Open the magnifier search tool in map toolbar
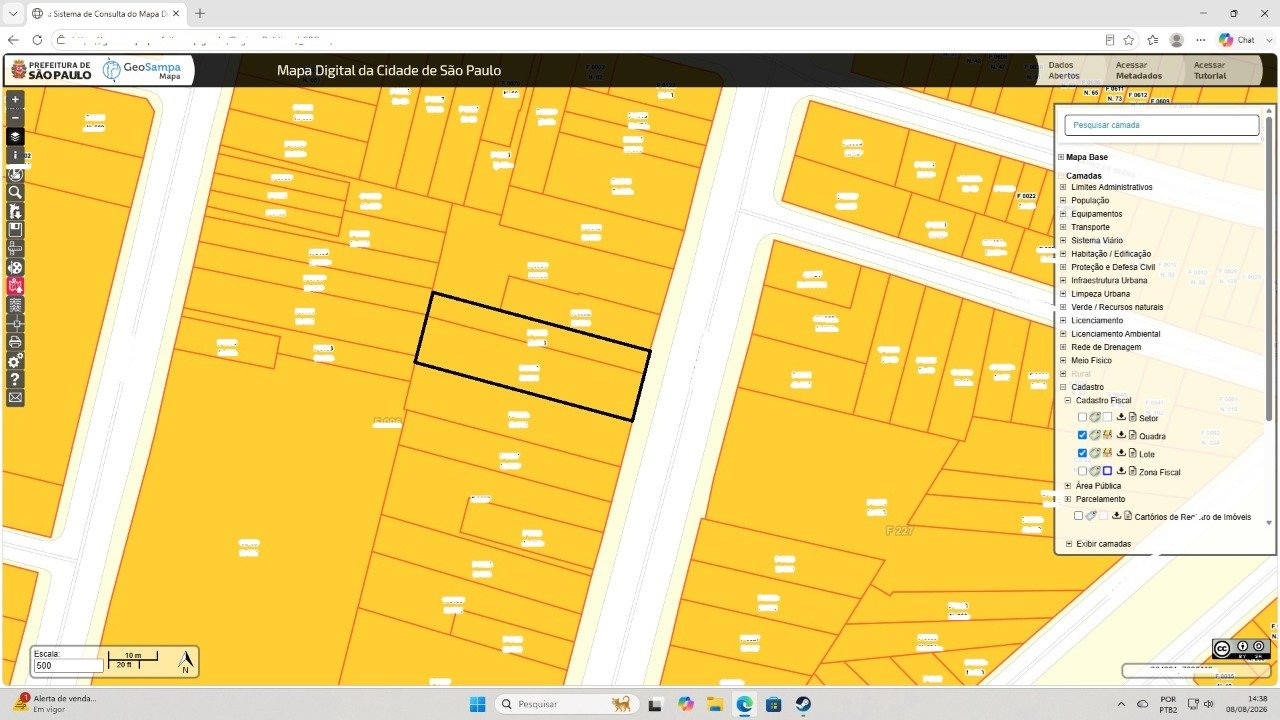 click(15, 192)
